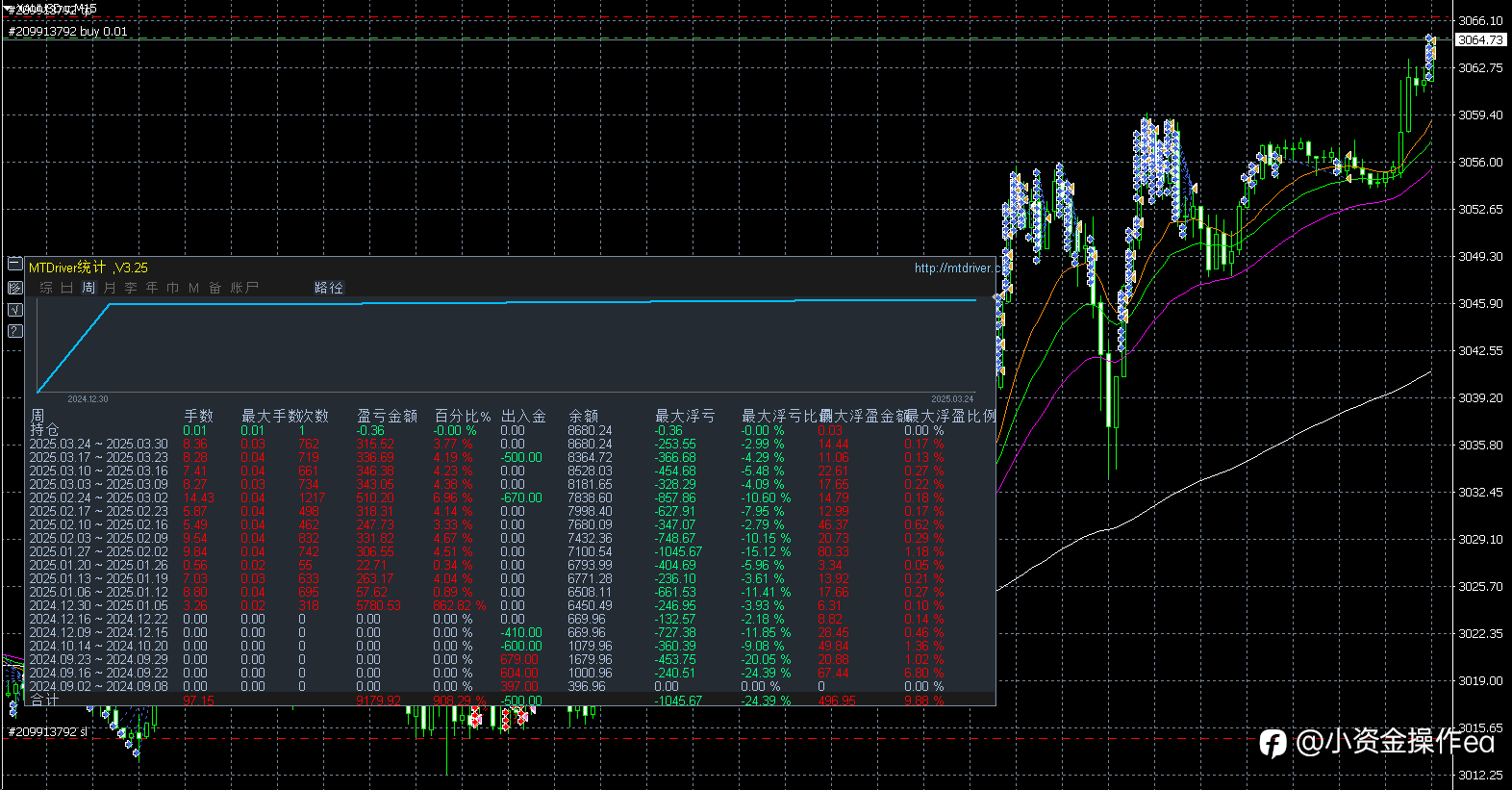Open the 币 currency tab
Image resolution: width=1512 pixels, height=790 pixels.
(x=173, y=288)
